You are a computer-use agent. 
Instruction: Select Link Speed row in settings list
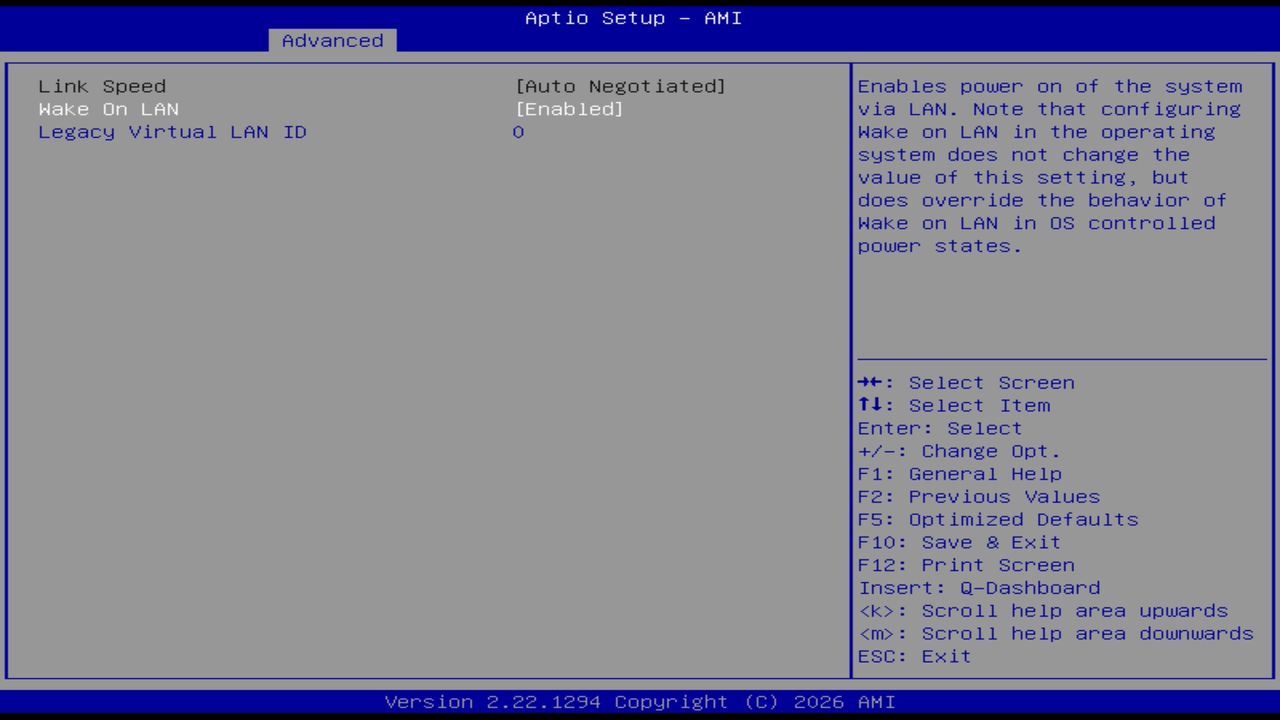coord(102,86)
